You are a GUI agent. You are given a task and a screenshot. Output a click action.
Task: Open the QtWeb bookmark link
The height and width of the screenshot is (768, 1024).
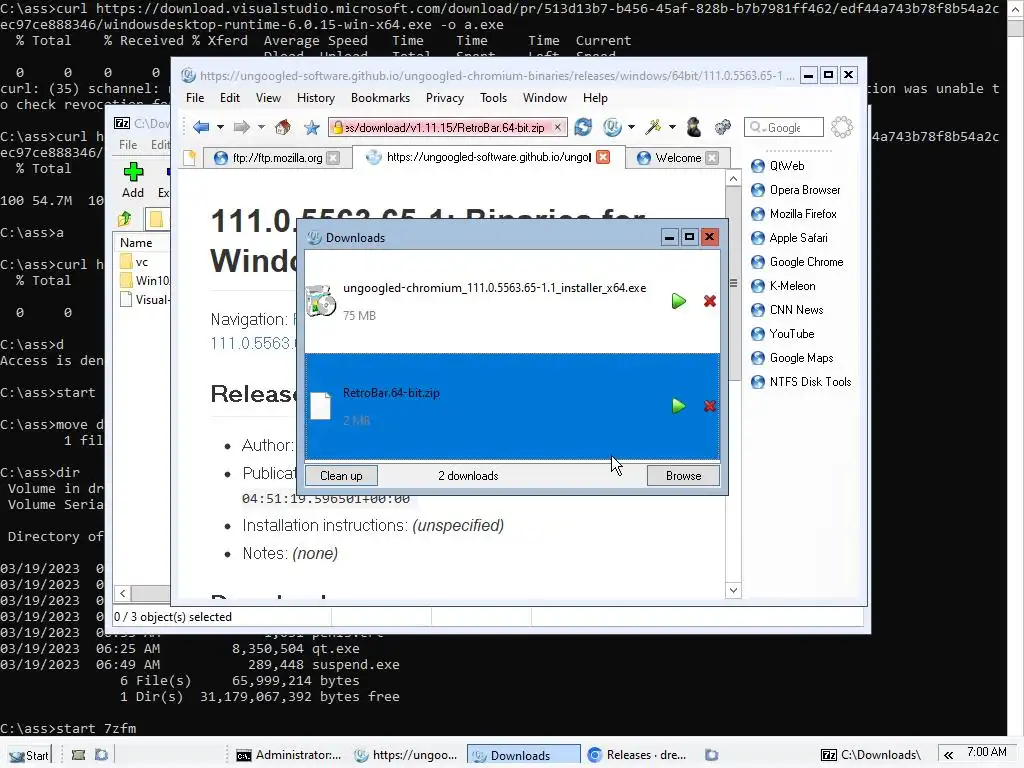(786, 166)
